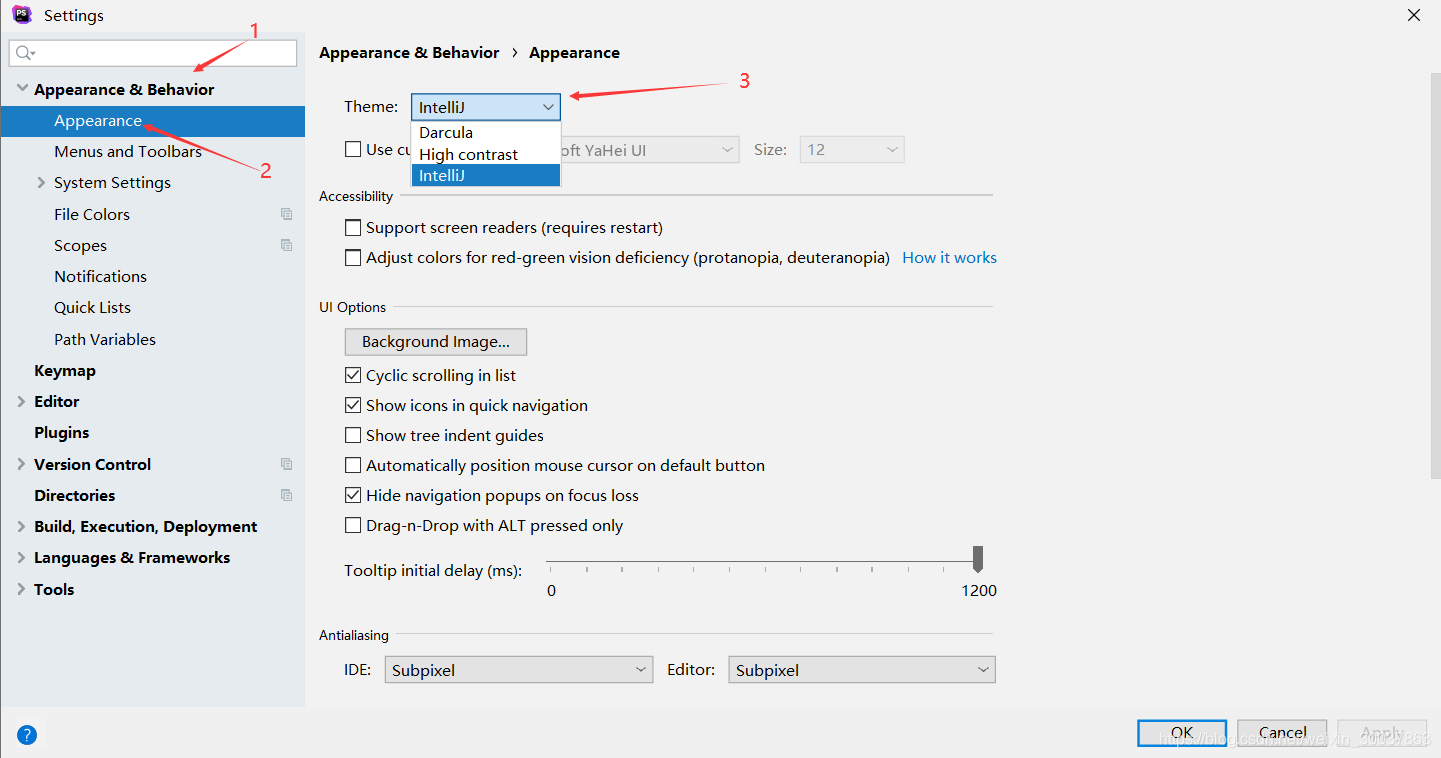
Task: Enable automatic mouse cursor positioning on default button
Action: [x=353, y=466]
